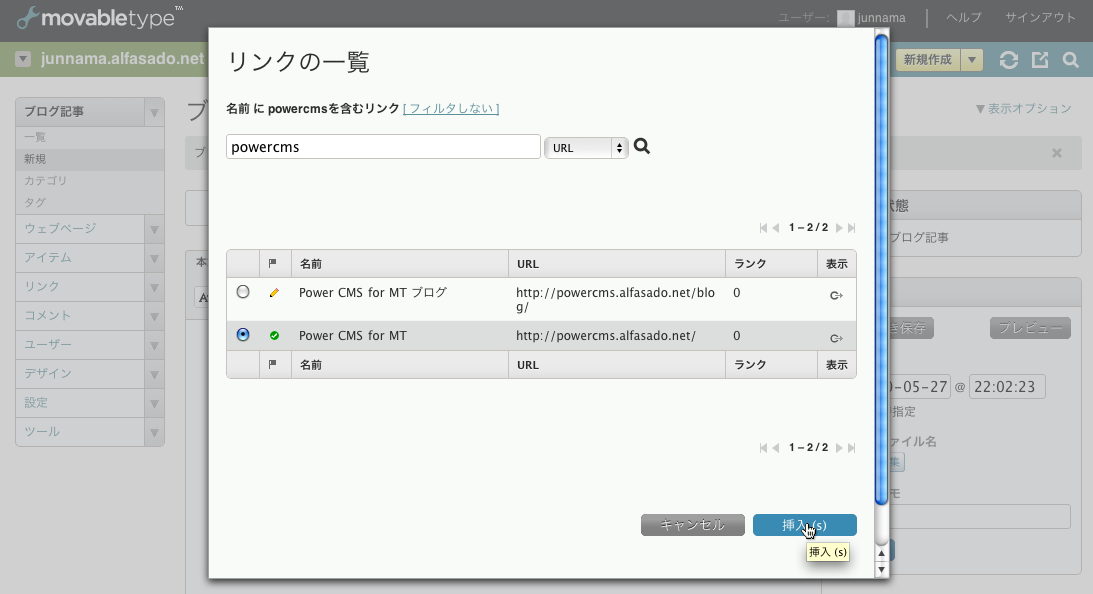This screenshot has height=594, width=1093.
Task: Click the サインアウト link
Action: [x=1040, y=17]
